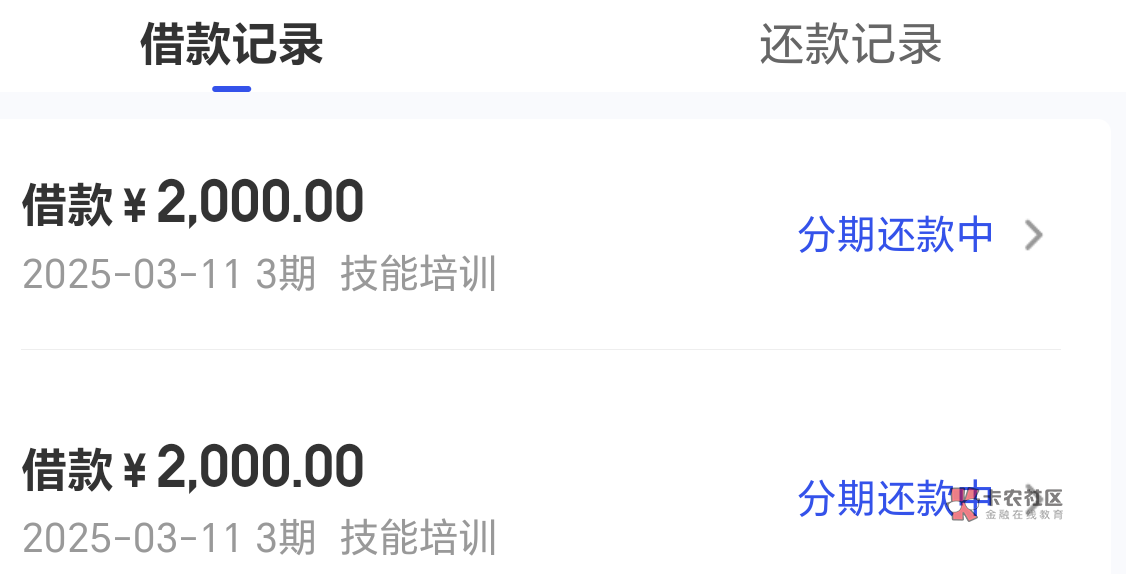Open first loan's 分期还款中 status link

coord(895,235)
